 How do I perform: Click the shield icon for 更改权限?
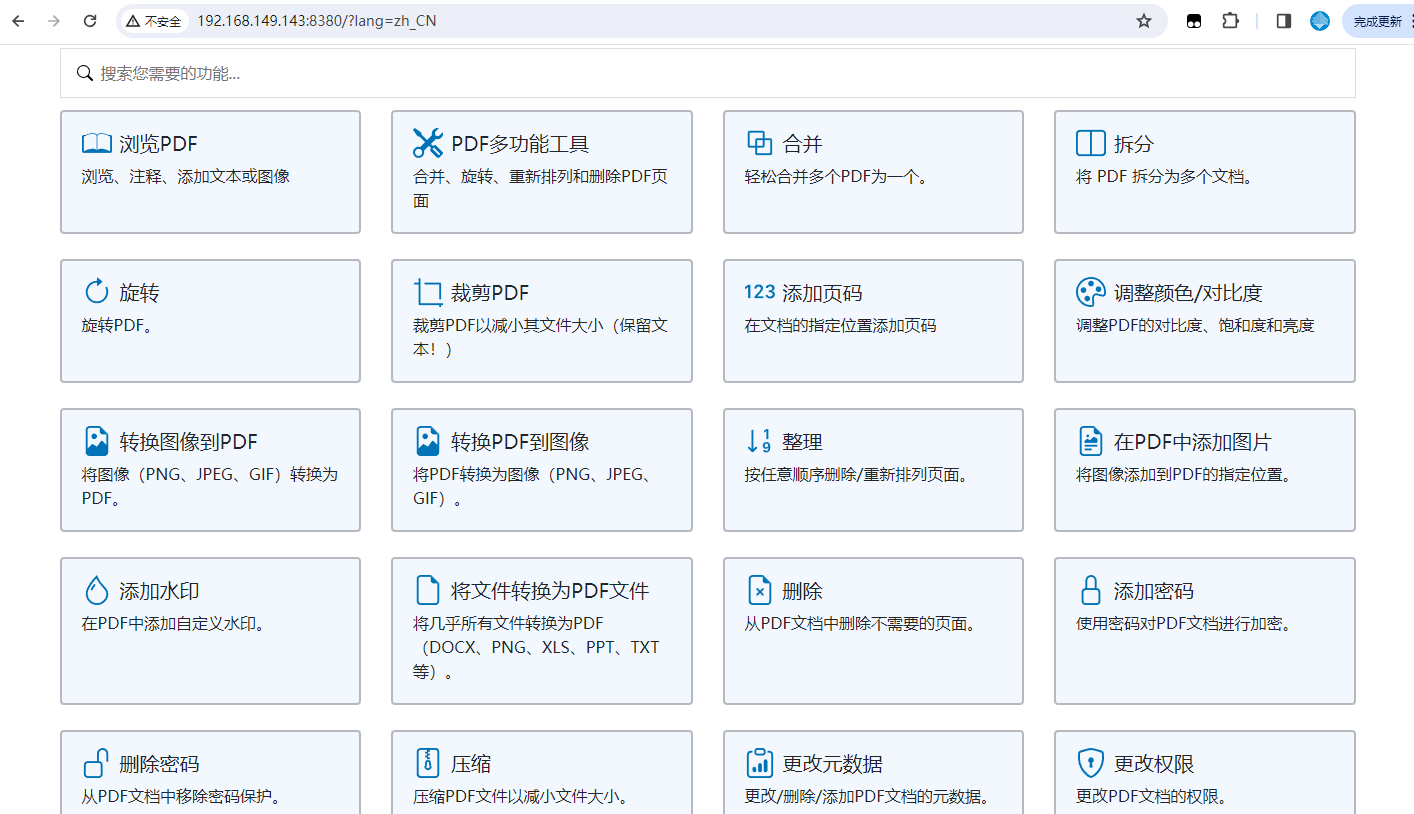[1090, 763]
